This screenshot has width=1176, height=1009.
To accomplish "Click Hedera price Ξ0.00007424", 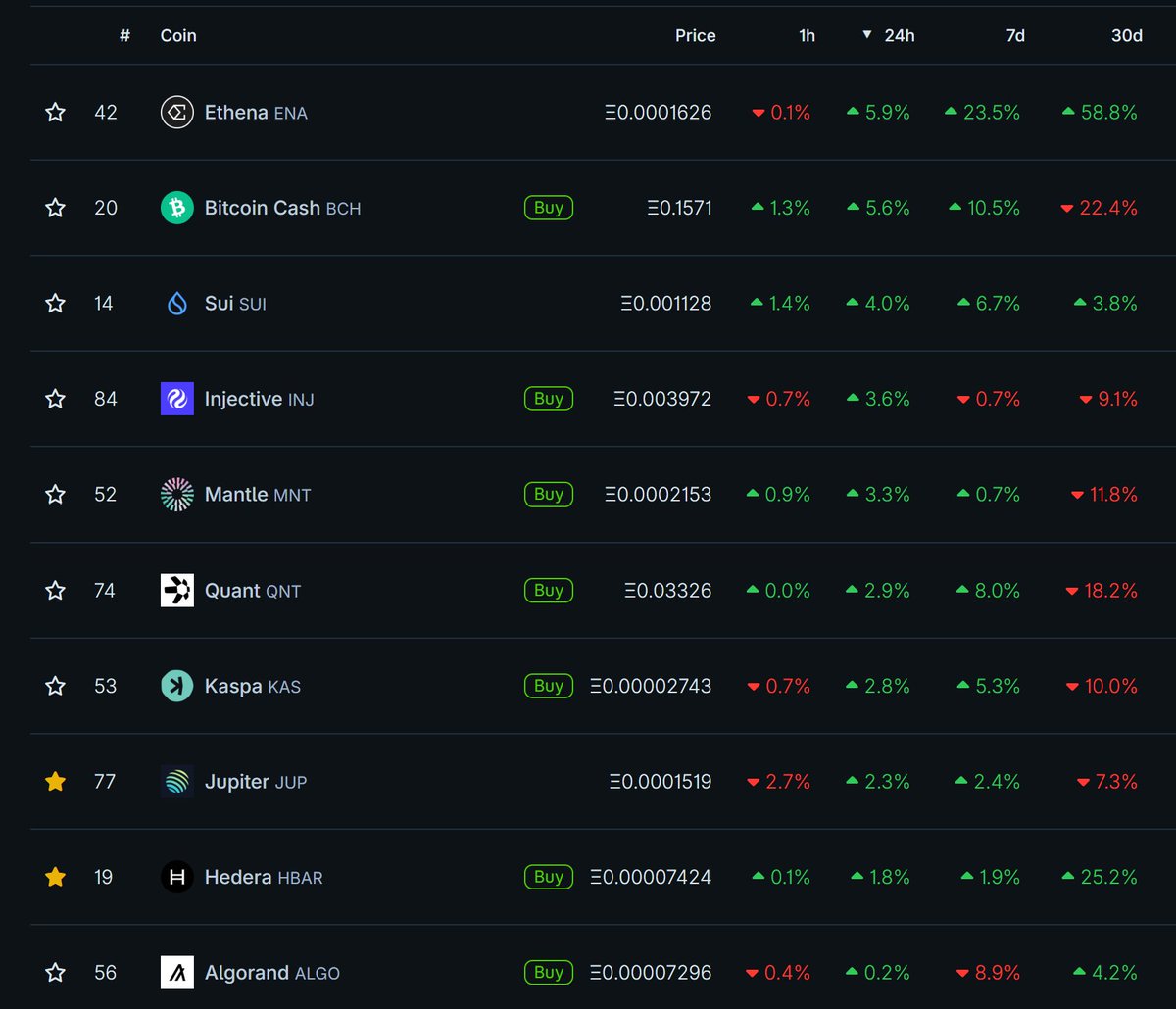I will click(651, 877).
